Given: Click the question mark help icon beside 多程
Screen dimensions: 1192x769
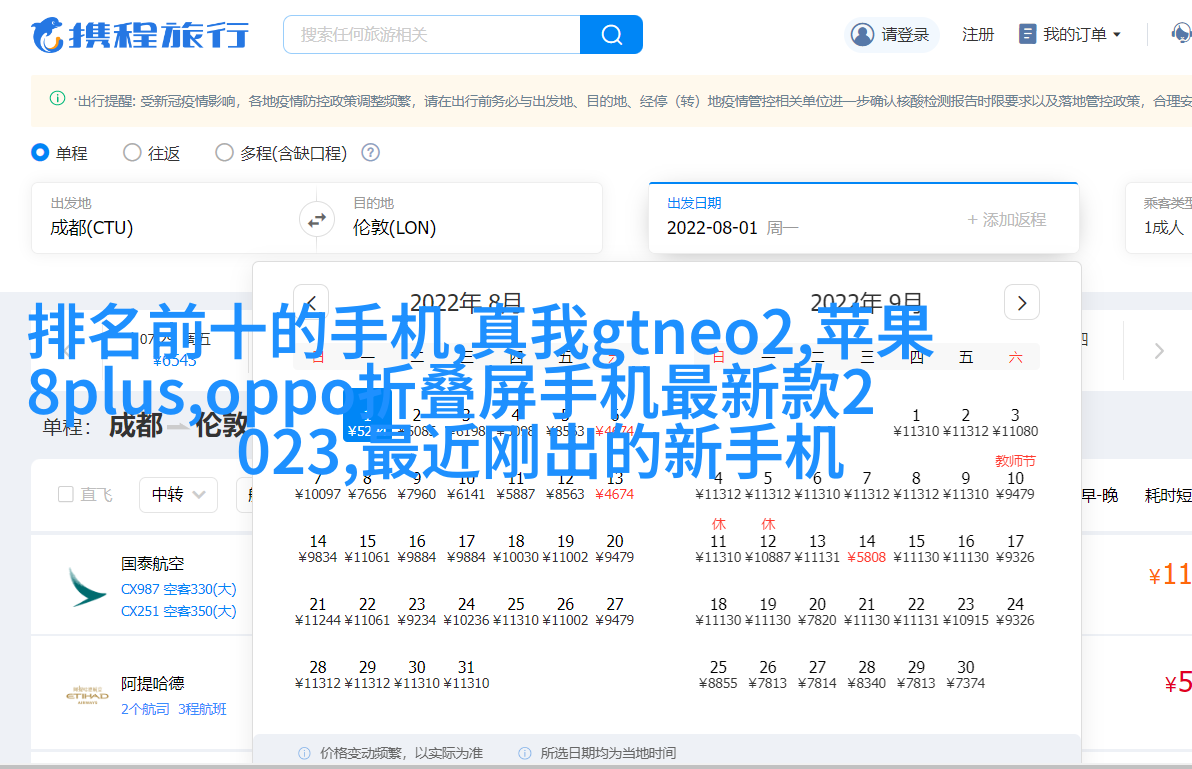Looking at the screenshot, I should (370, 153).
